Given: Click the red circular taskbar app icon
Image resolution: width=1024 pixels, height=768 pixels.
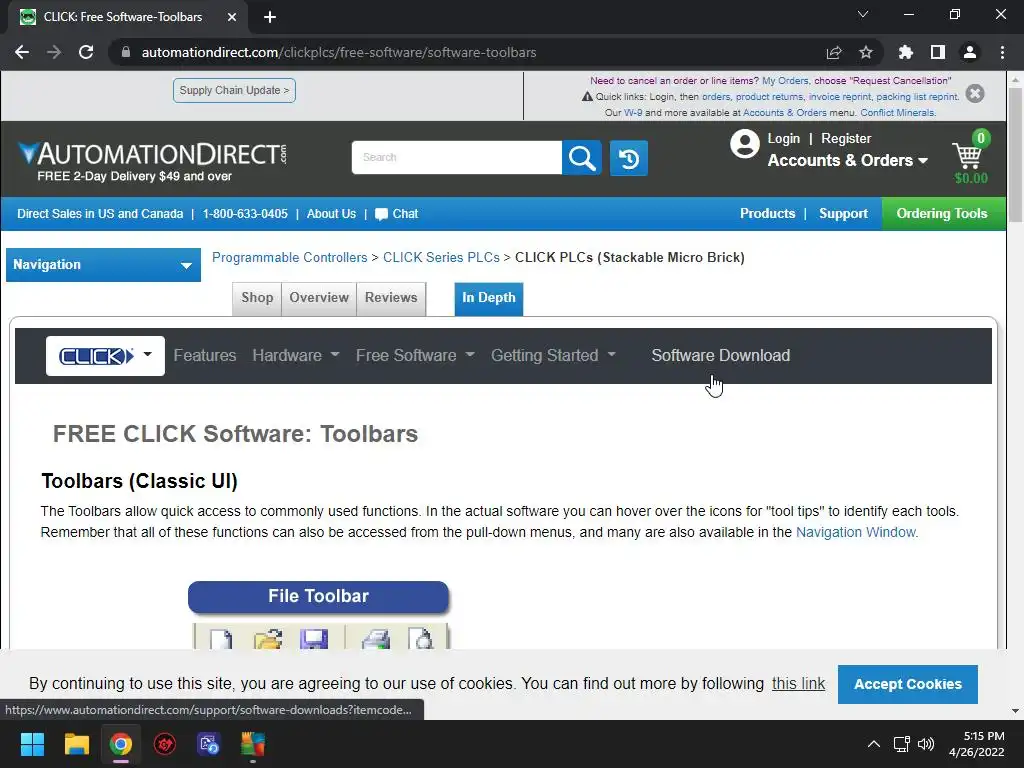Looking at the screenshot, I should 165,744.
